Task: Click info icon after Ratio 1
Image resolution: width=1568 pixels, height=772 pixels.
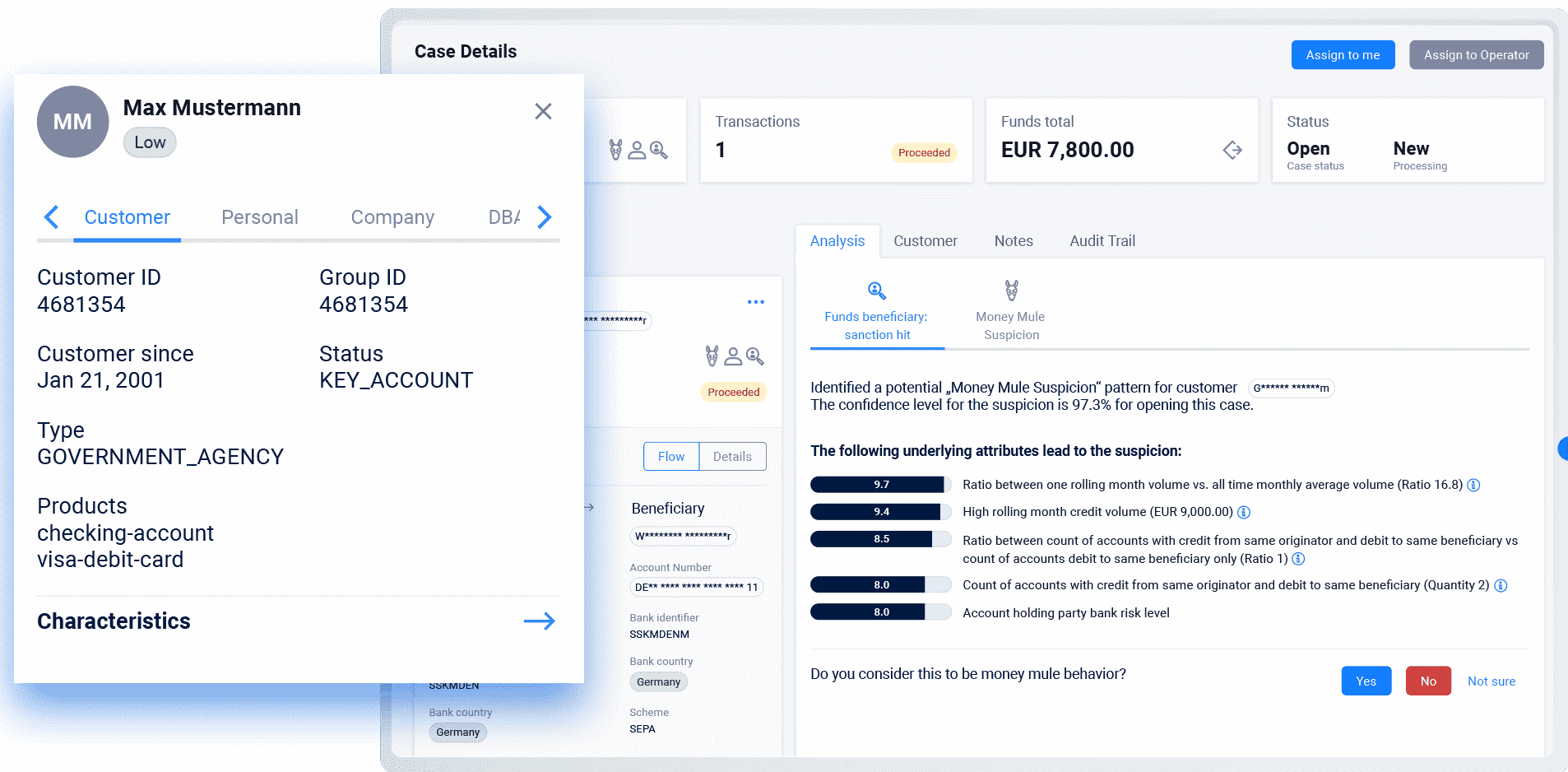Action: pyautogui.click(x=1298, y=559)
